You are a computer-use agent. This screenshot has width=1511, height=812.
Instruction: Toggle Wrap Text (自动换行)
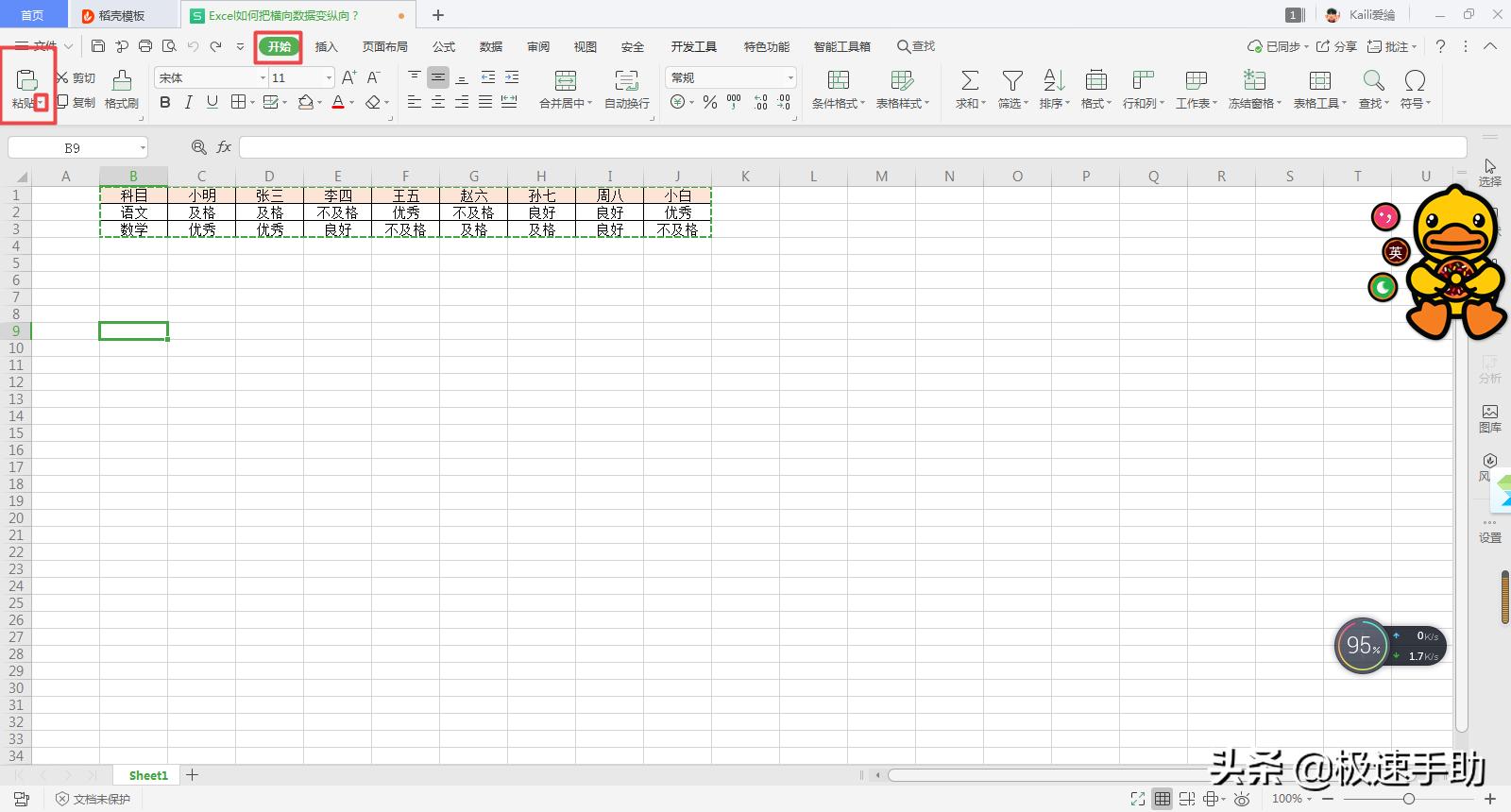[626, 81]
